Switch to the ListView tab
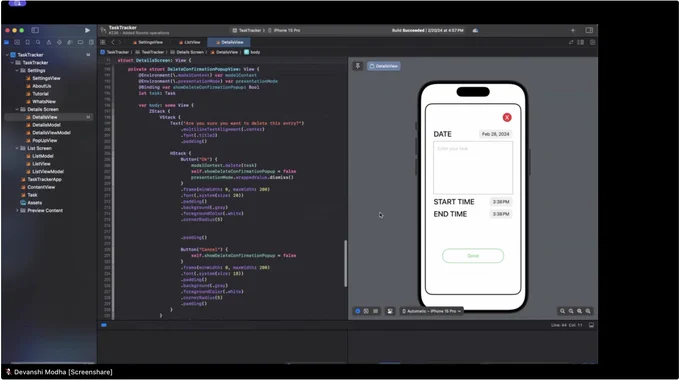Viewport: 680px width, 380px height. [190, 42]
